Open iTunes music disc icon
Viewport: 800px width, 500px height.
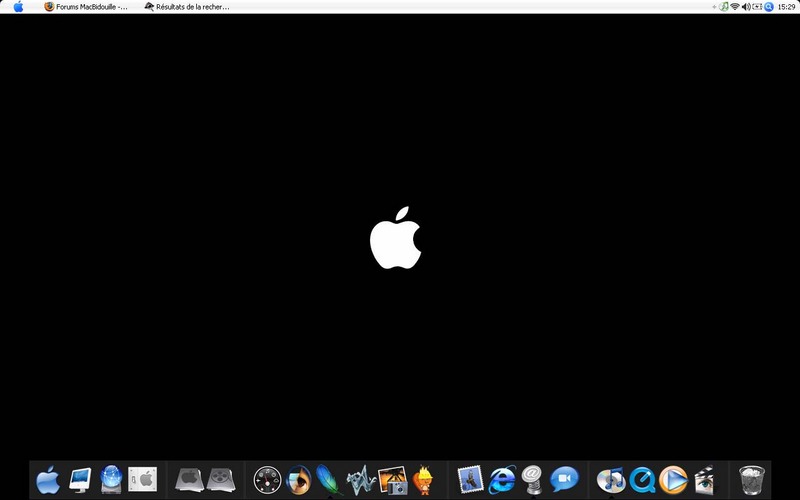point(611,480)
